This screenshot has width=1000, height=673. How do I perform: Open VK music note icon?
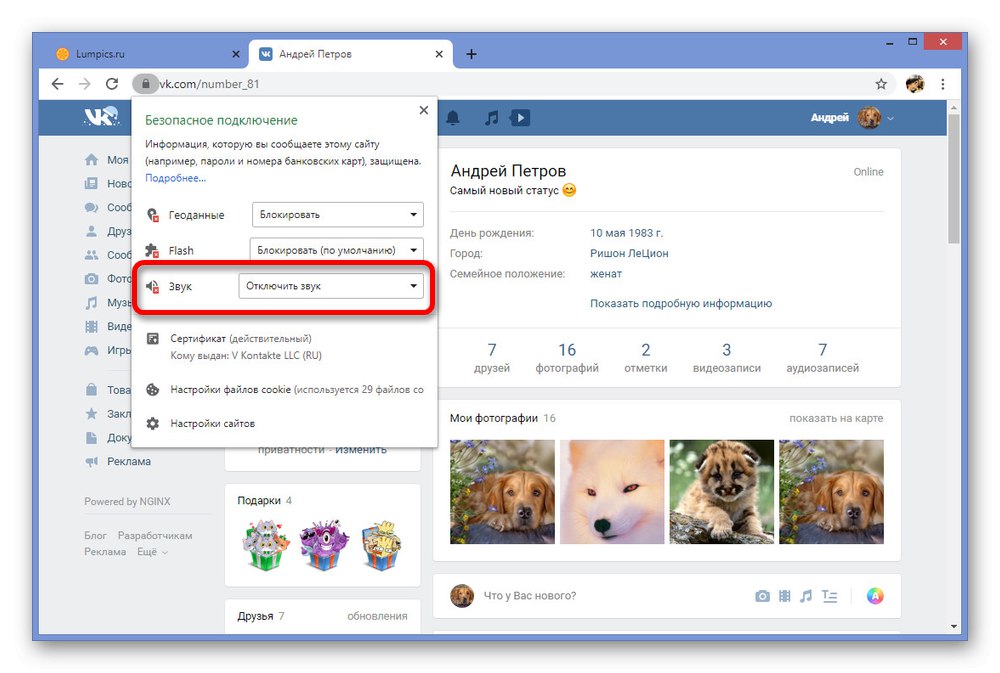coord(491,118)
